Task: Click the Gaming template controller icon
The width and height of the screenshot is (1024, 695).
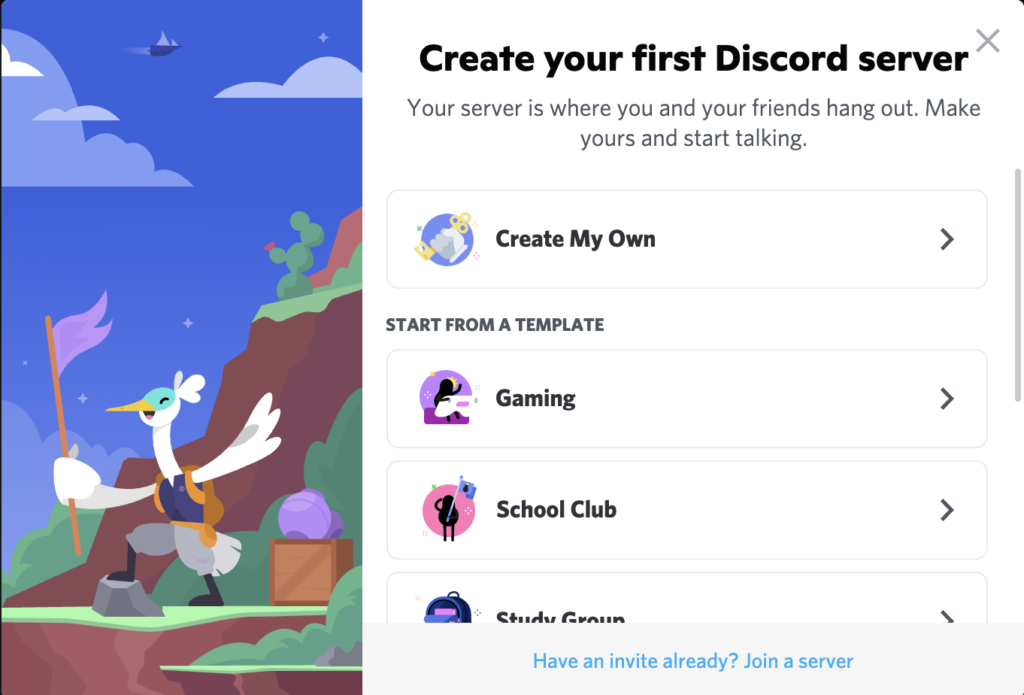Action: coord(447,398)
